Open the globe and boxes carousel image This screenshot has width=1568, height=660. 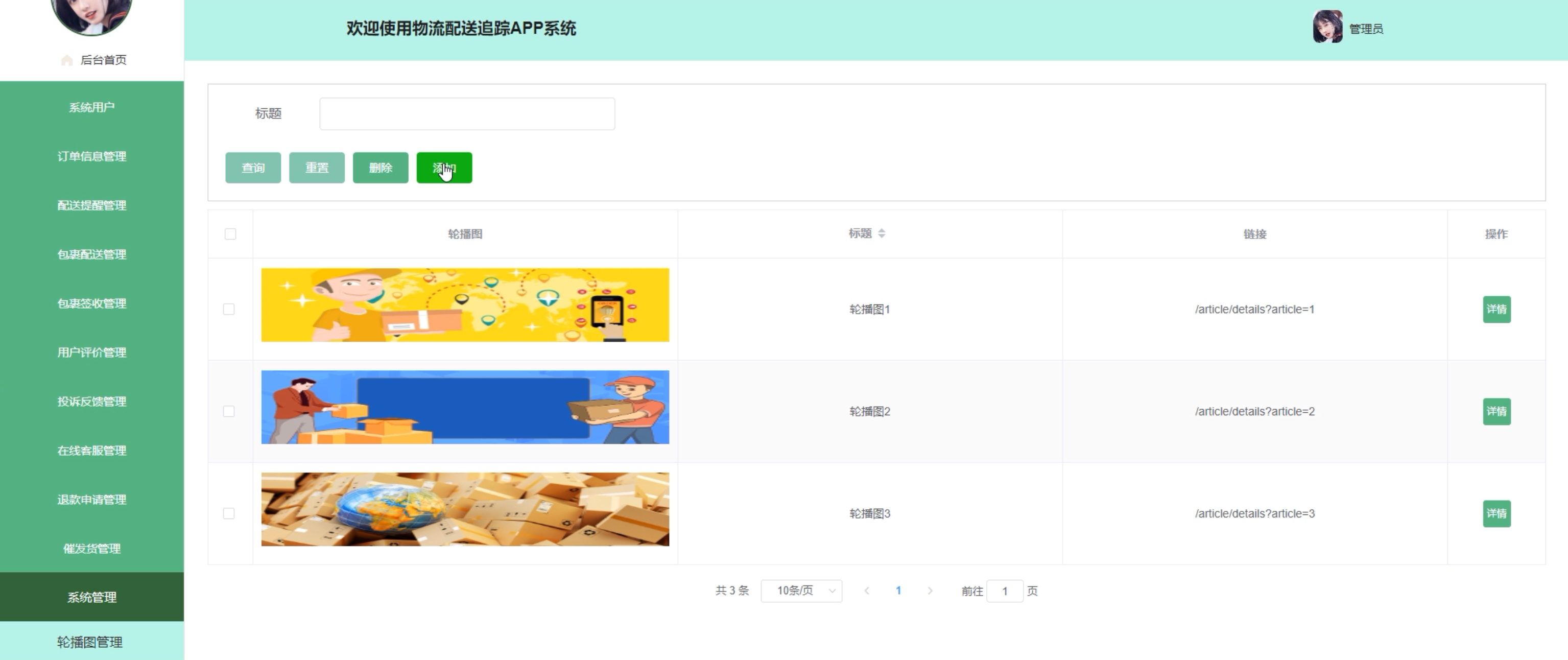(465, 510)
